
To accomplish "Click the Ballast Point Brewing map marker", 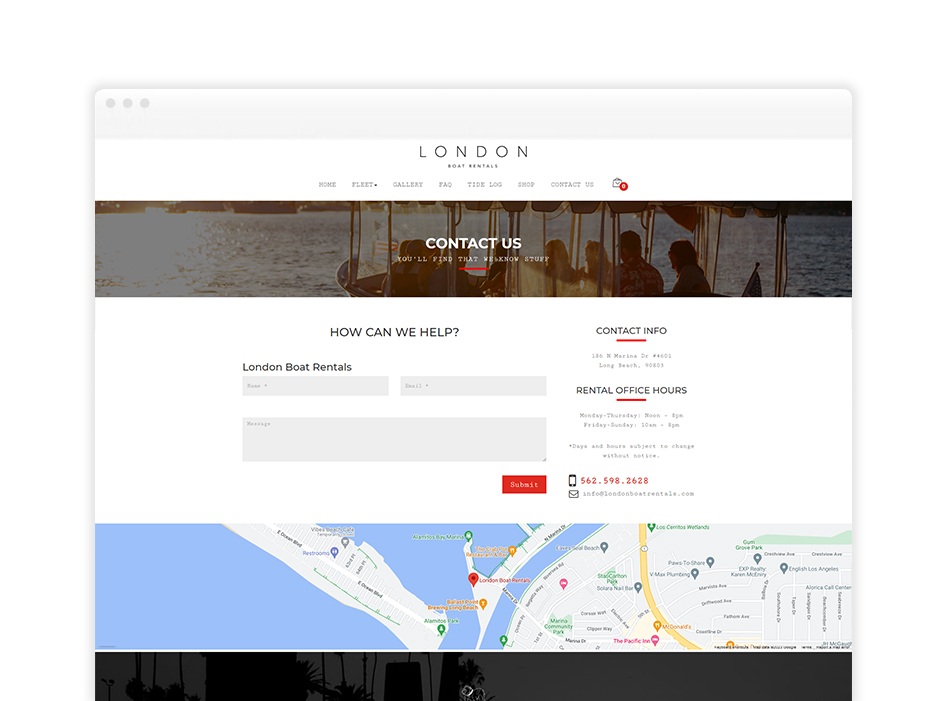I will click(483, 603).
